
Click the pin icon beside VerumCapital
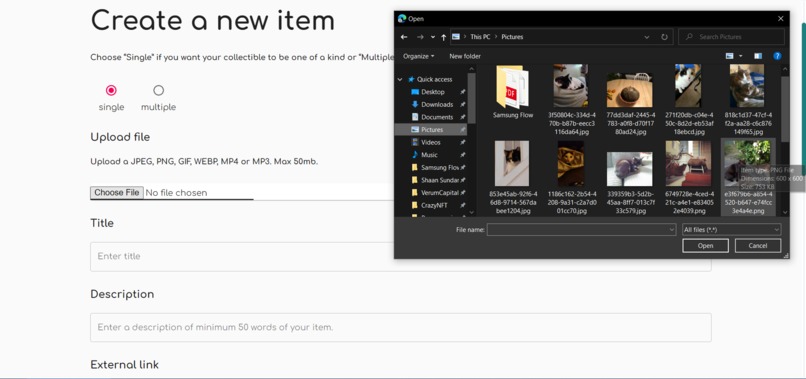coord(463,193)
